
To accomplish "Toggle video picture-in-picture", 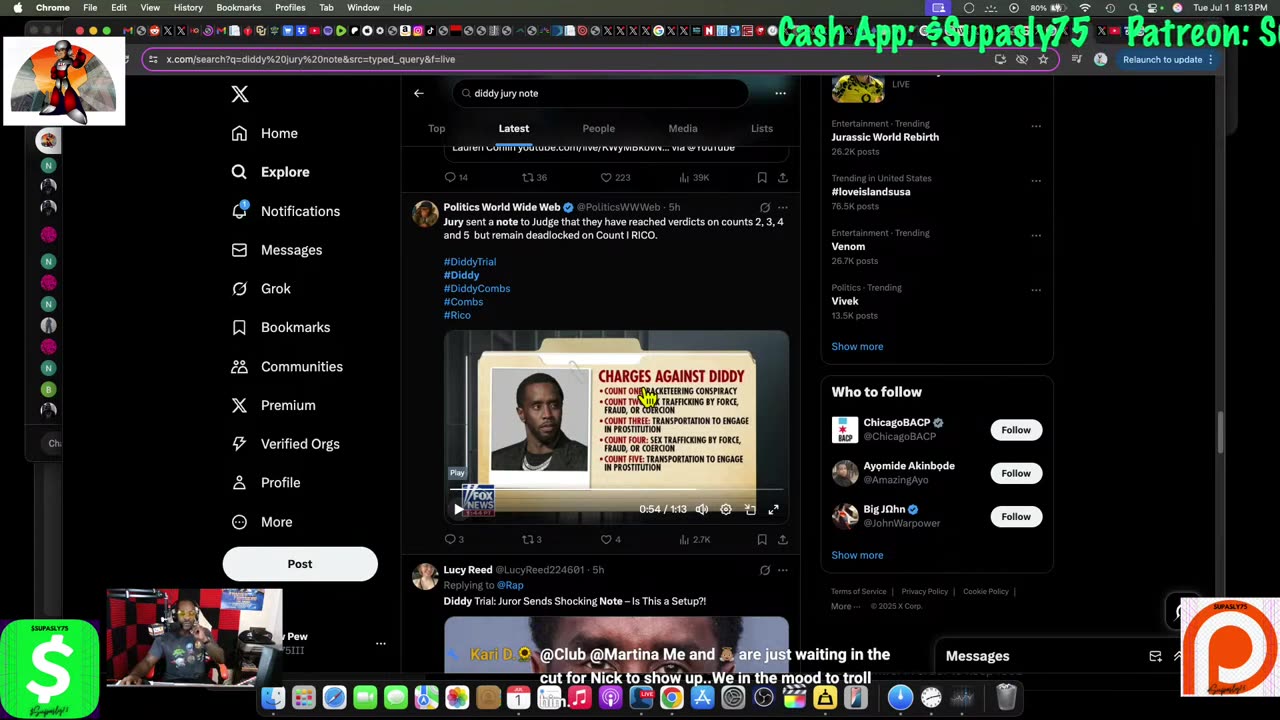I will (x=750, y=509).
